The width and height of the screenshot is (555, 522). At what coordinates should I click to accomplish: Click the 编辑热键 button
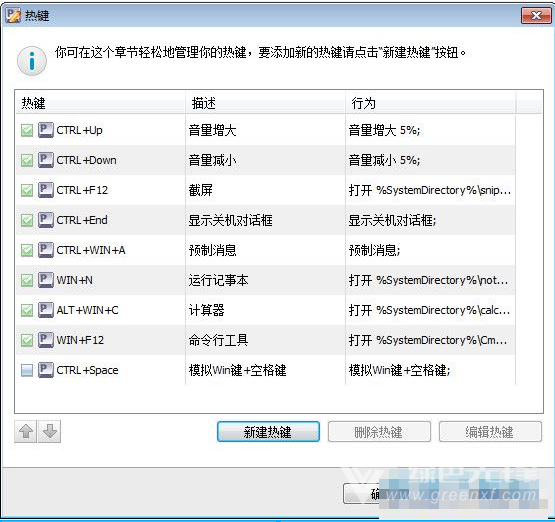[490, 431]
